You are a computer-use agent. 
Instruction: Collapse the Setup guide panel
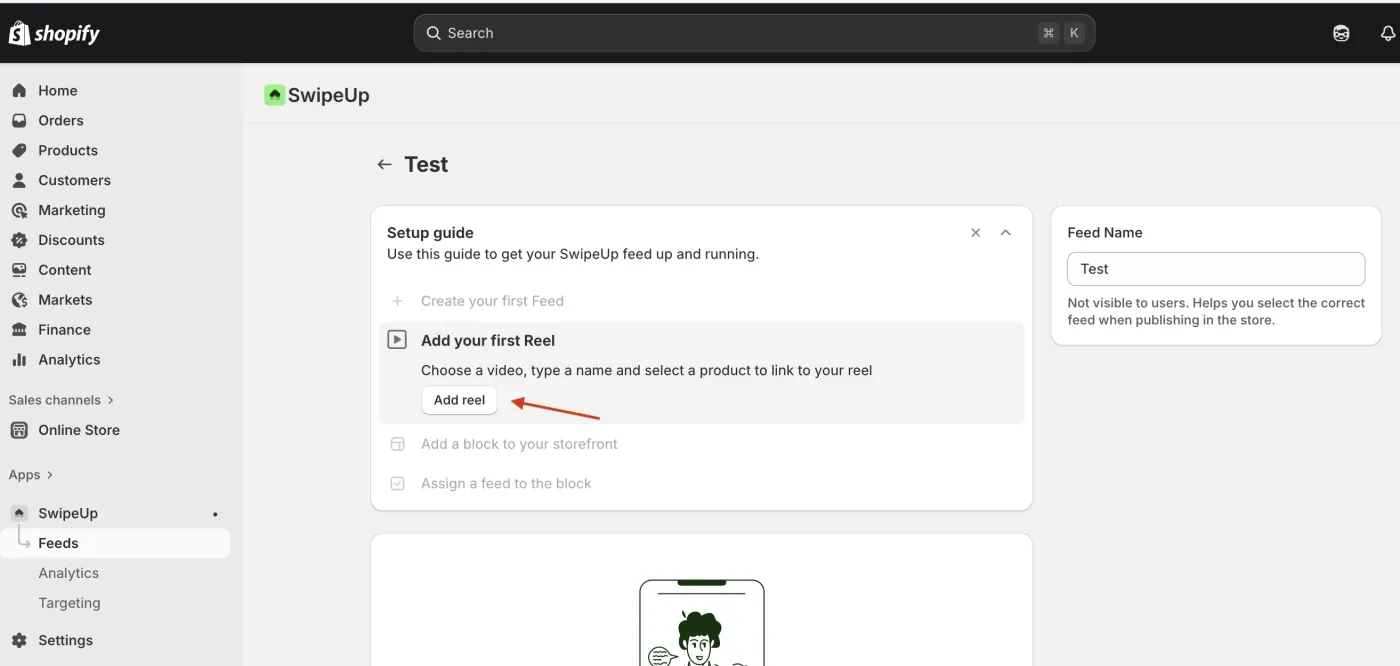(1006, 233)
